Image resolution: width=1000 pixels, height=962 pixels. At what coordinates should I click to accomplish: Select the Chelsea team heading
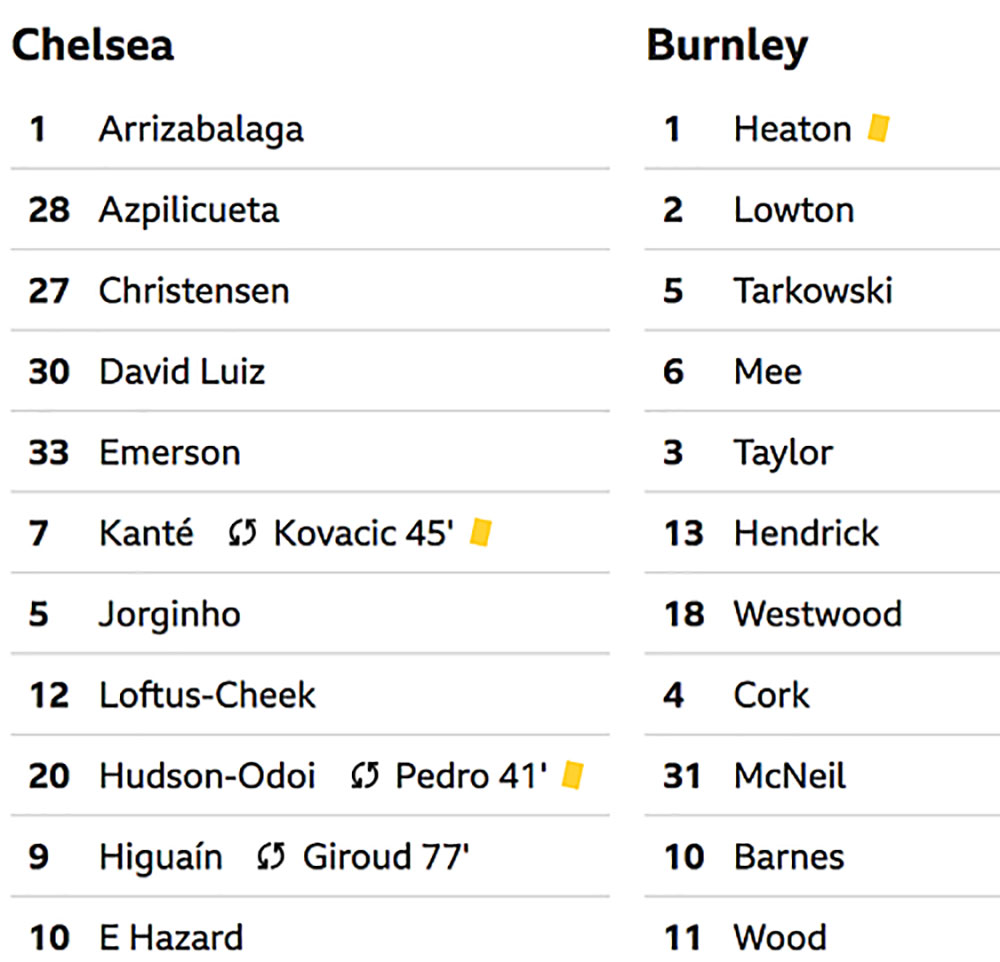tap(92, 45)
